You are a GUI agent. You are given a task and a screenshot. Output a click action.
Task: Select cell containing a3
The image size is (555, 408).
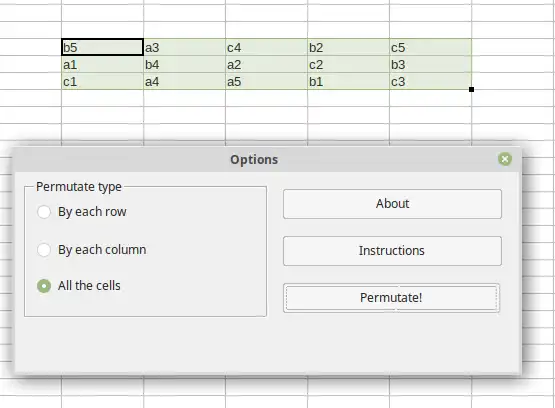click(184, 47)
